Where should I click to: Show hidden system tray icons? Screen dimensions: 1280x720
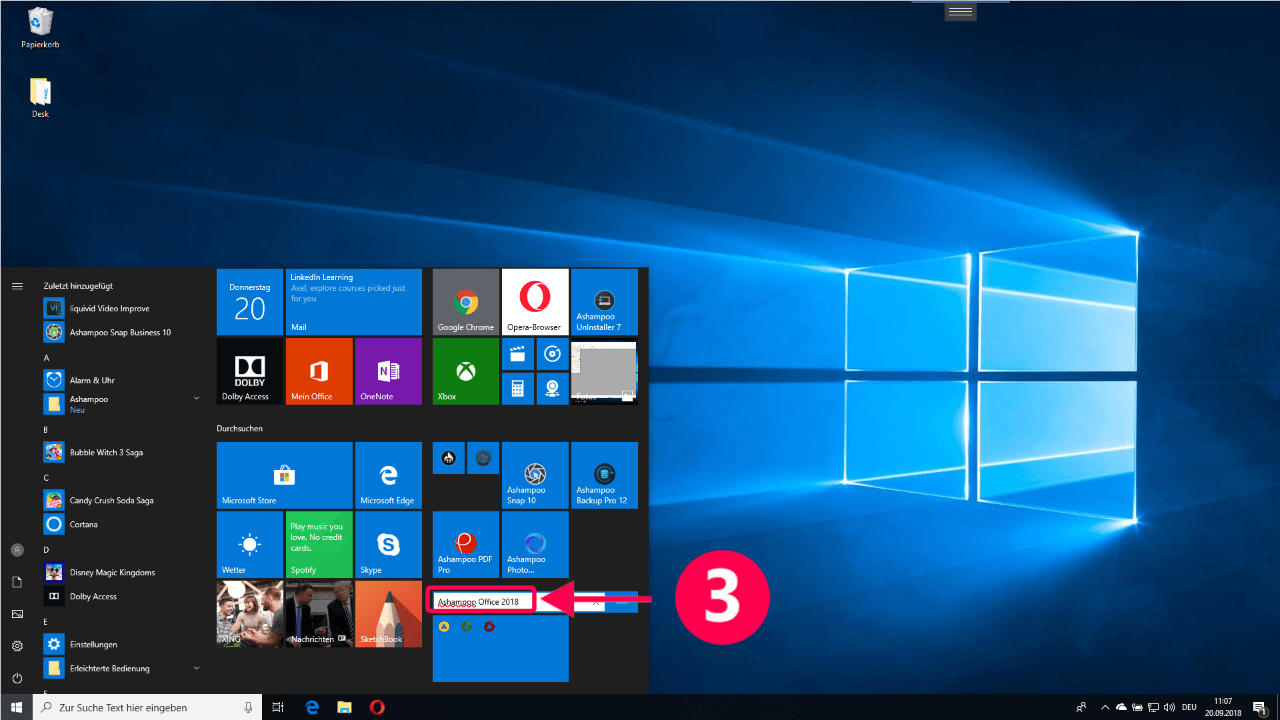pyautogui.click(x=1105, y=707)
